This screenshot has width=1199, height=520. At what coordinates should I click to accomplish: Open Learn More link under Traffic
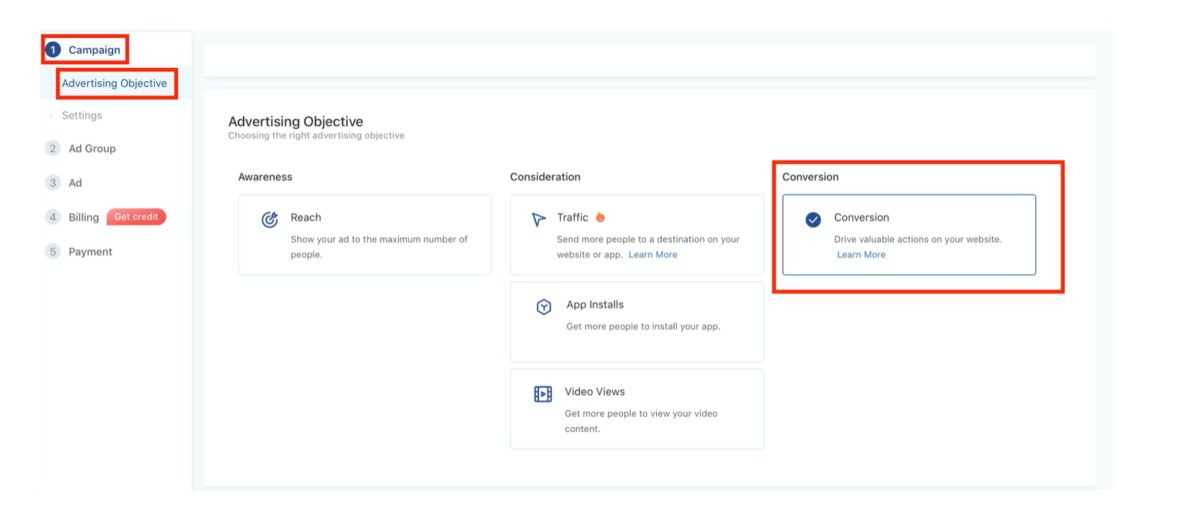652,255
